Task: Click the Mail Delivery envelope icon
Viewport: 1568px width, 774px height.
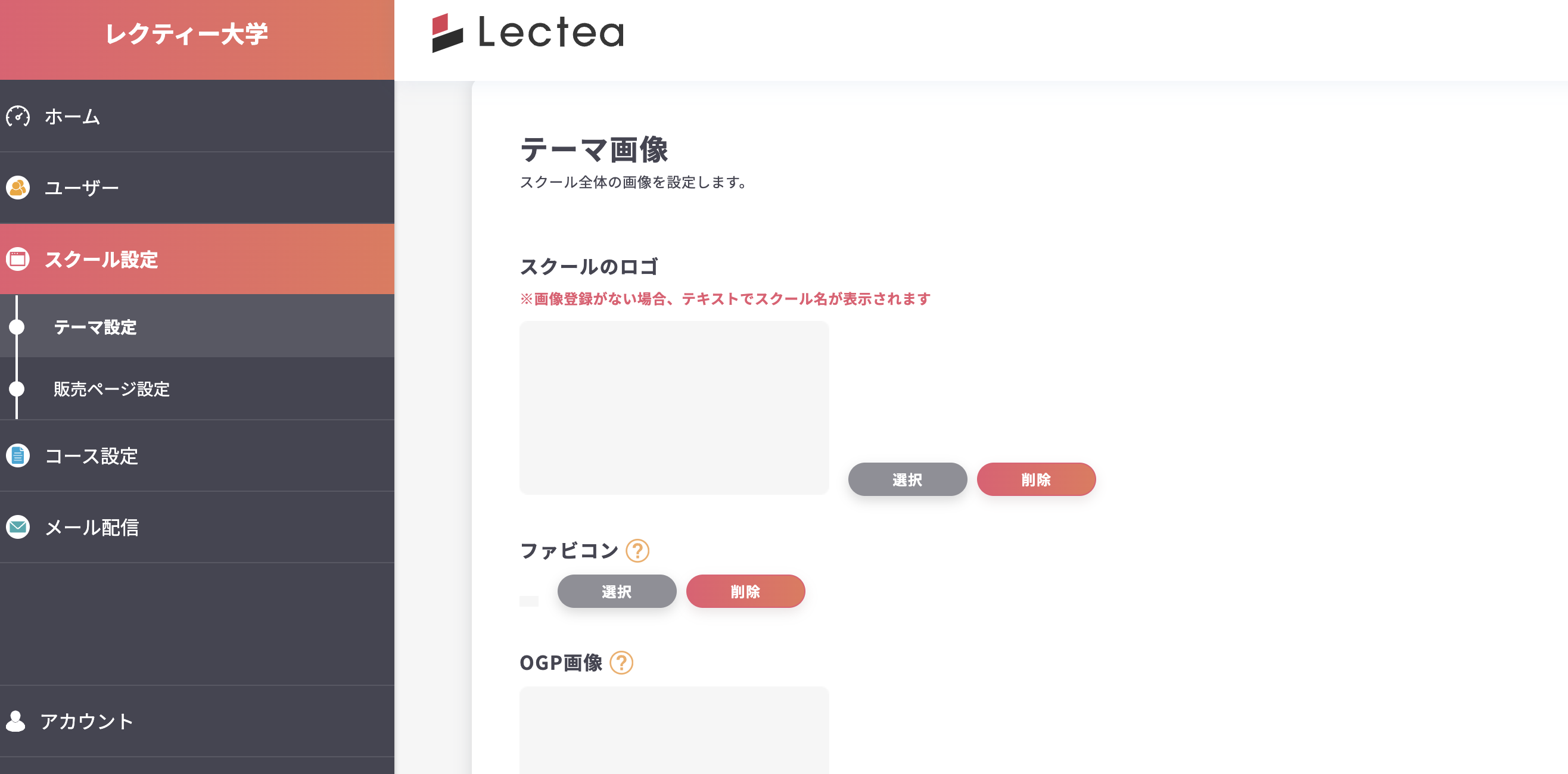Action: coord(18,527)
